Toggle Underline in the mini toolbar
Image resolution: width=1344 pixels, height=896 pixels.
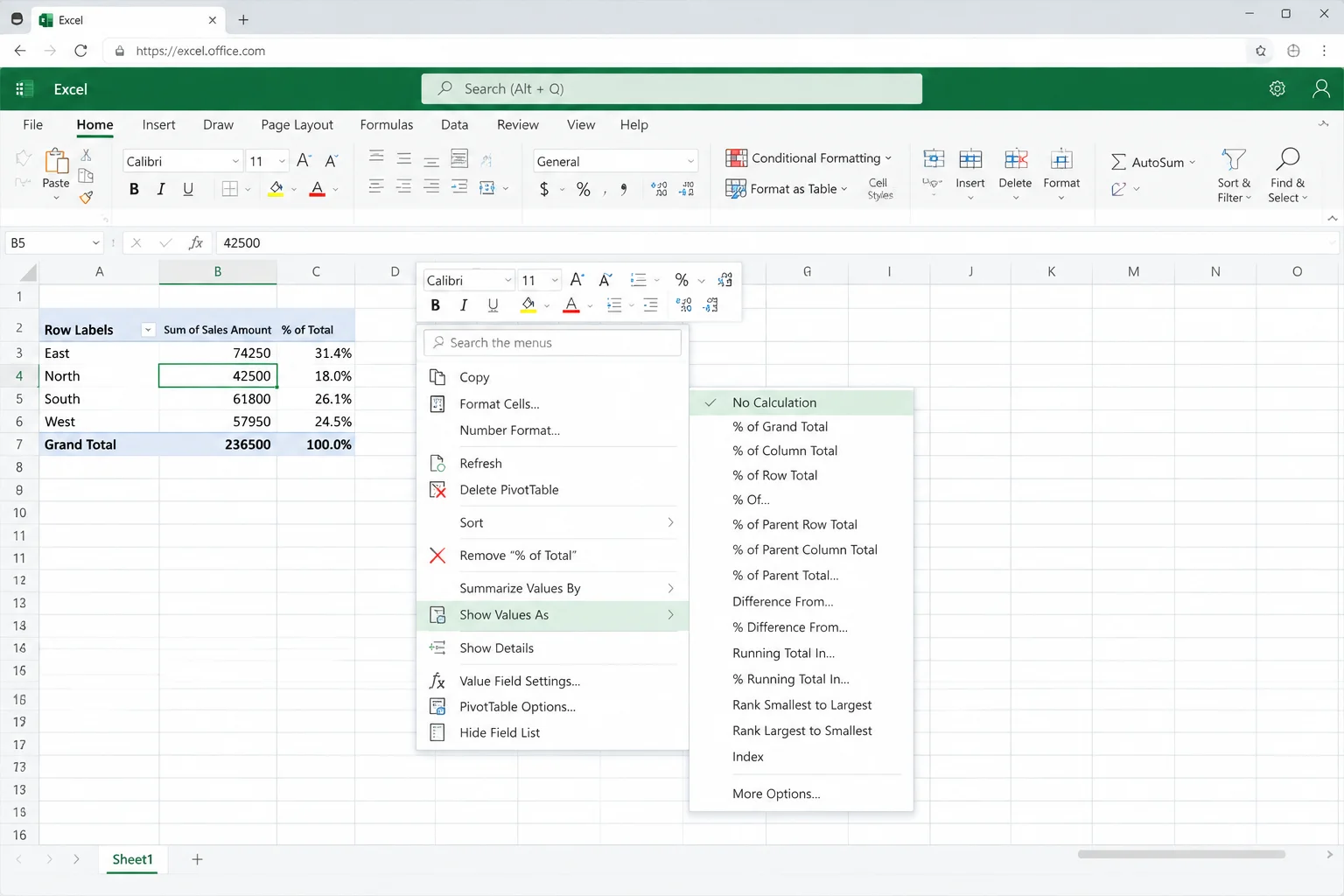pyautogui.click(x=493, y=304)
